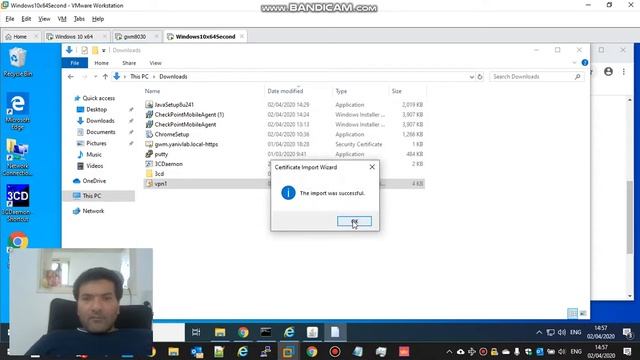
Task: Open the File tab in Explorer ribbon
Action: point(75,63)
